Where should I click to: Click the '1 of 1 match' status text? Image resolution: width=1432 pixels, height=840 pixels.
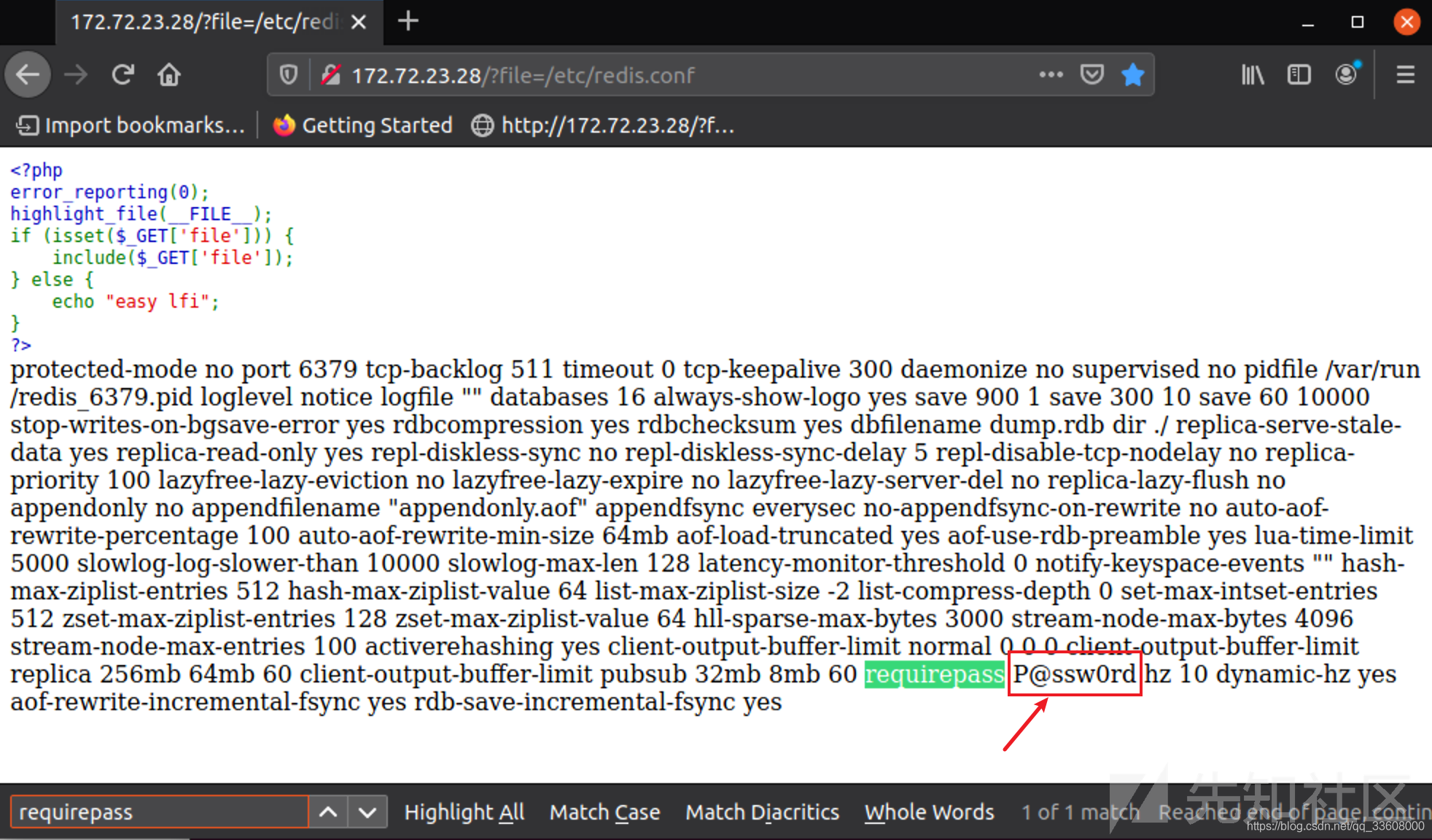point(1080,812)
